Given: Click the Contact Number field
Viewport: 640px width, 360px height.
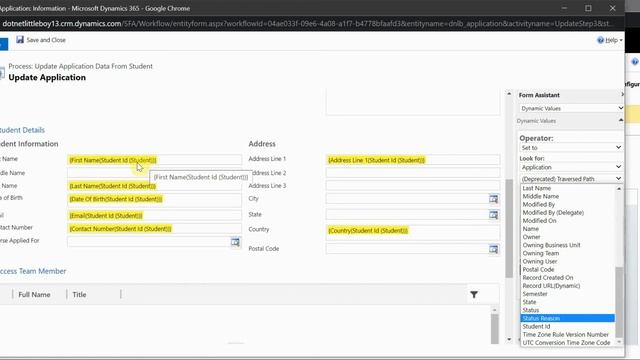Looking at the screenshot, I should 154,229.
